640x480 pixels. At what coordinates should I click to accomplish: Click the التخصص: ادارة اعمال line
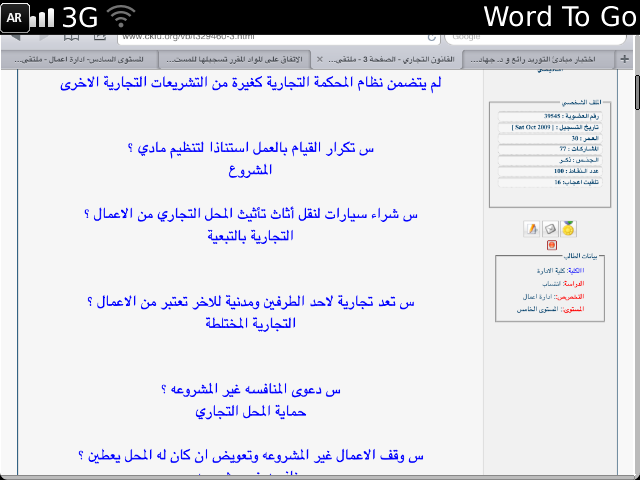pos(553,296)
